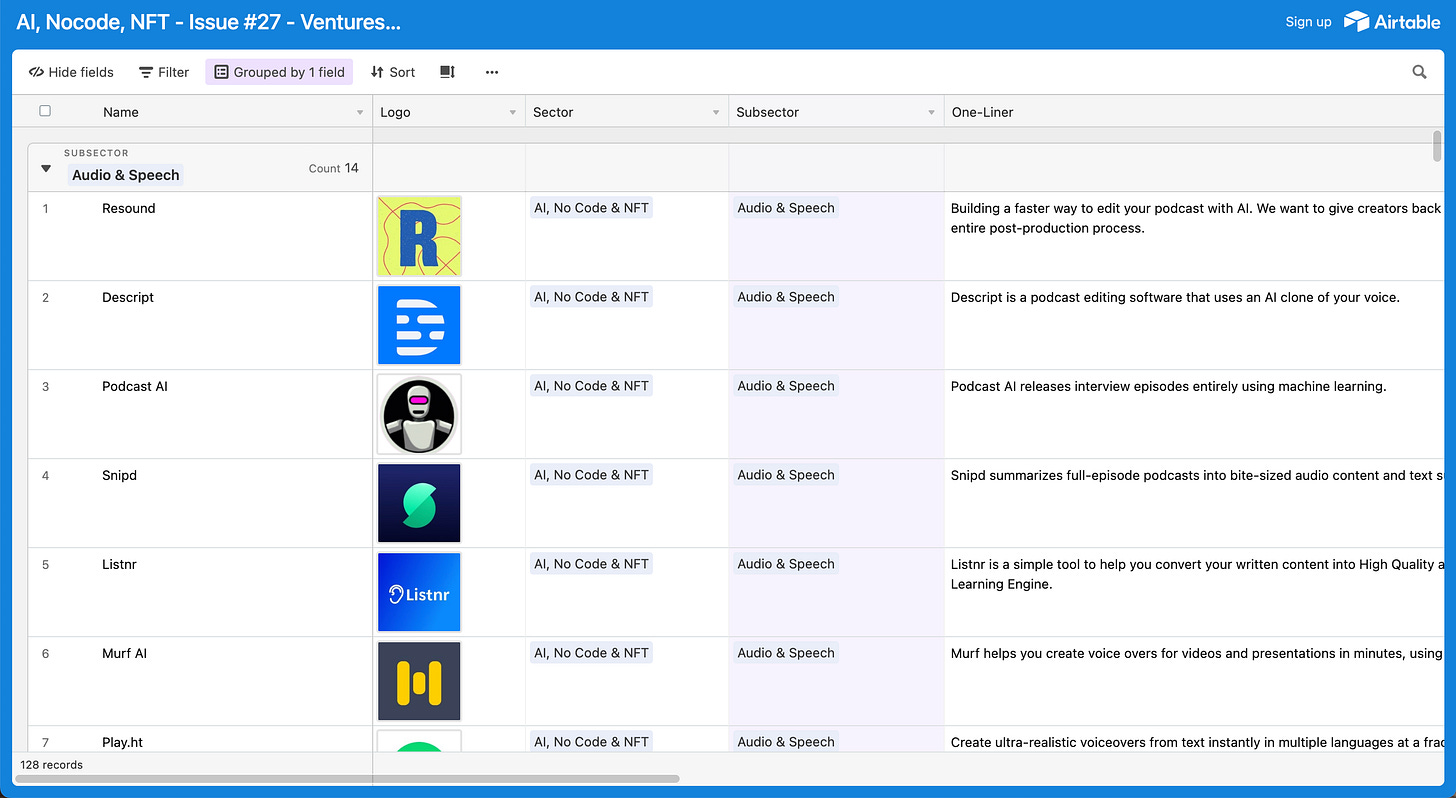Click the Airtable logo

coord(1392,21)
